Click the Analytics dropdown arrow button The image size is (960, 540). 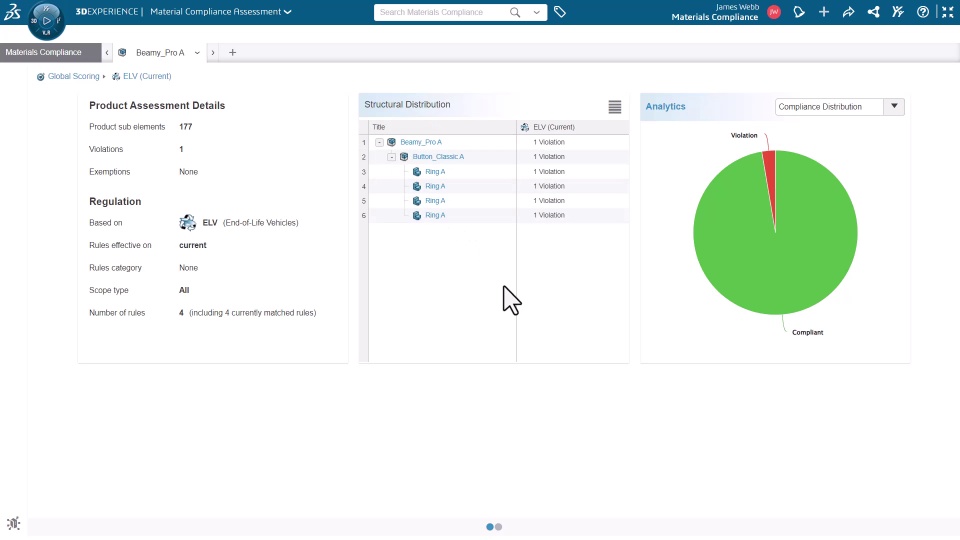pyautogui.click(x=894, y=107)
